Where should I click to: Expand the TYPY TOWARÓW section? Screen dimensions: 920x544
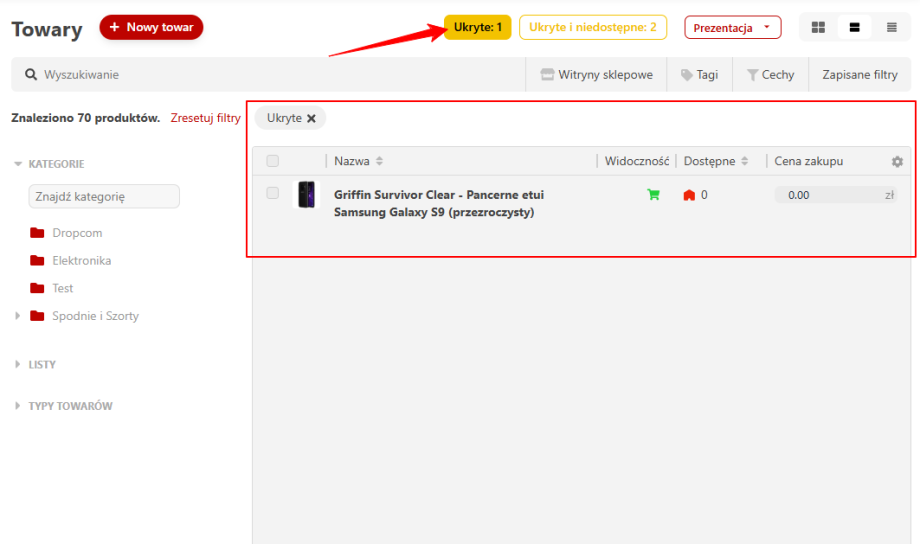pos(17,406)
